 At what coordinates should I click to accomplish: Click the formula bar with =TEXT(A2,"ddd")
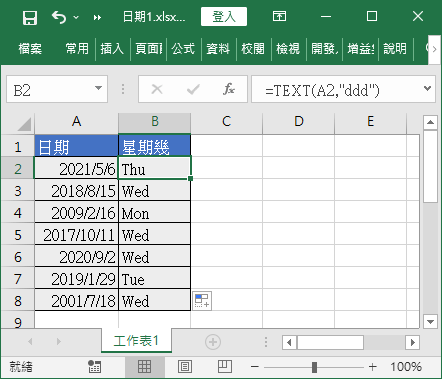pos(337,89)
